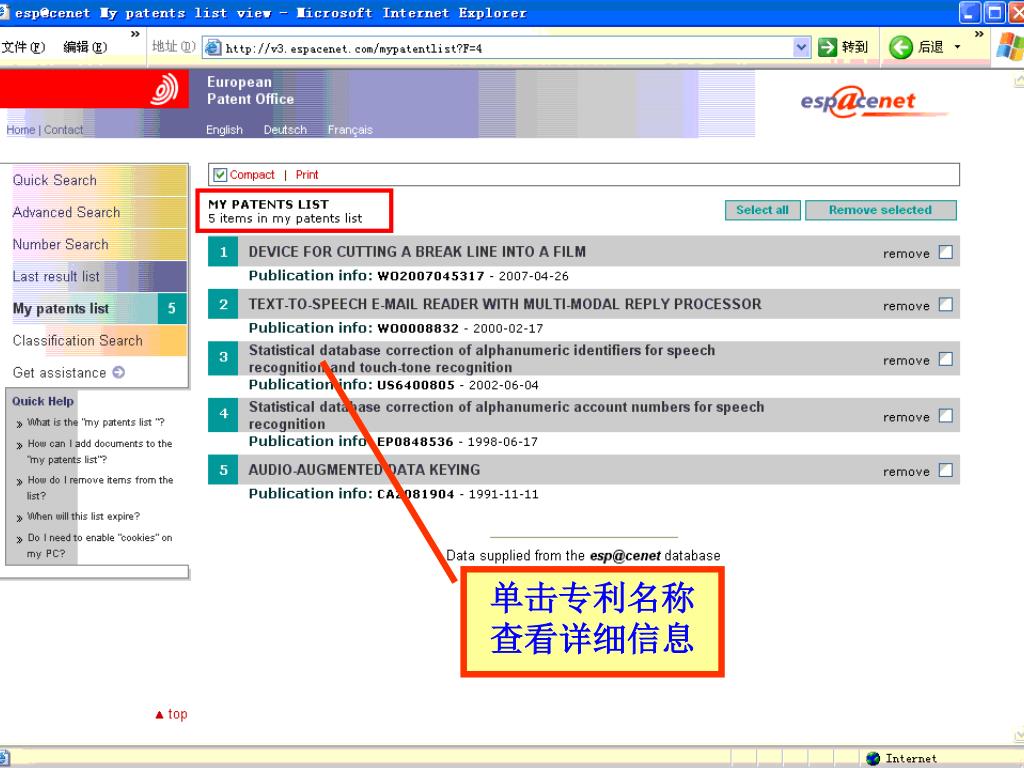Open help 'When will this list expire?'

click(83, 517)
